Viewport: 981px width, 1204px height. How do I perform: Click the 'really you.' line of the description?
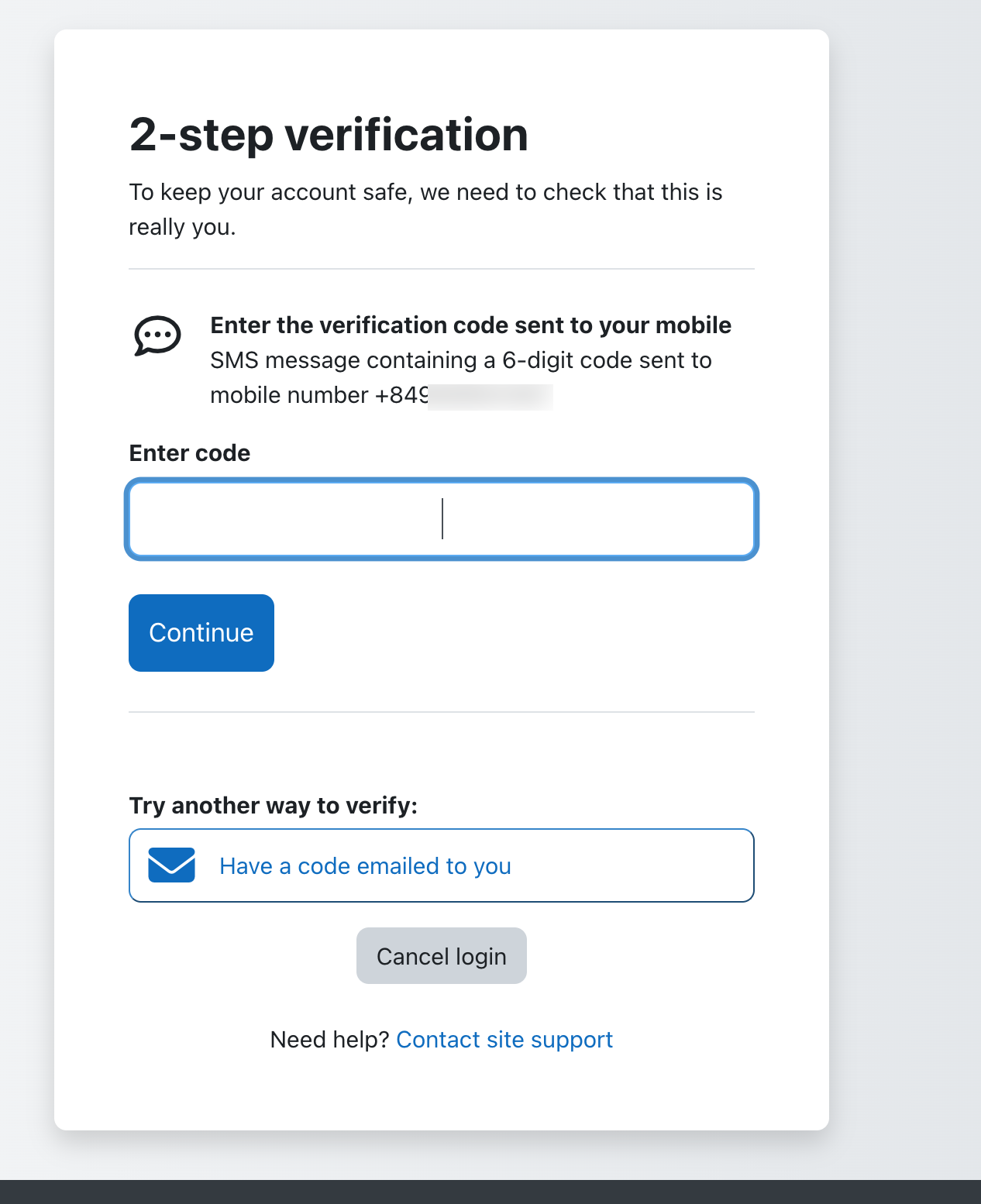point(182,228)
